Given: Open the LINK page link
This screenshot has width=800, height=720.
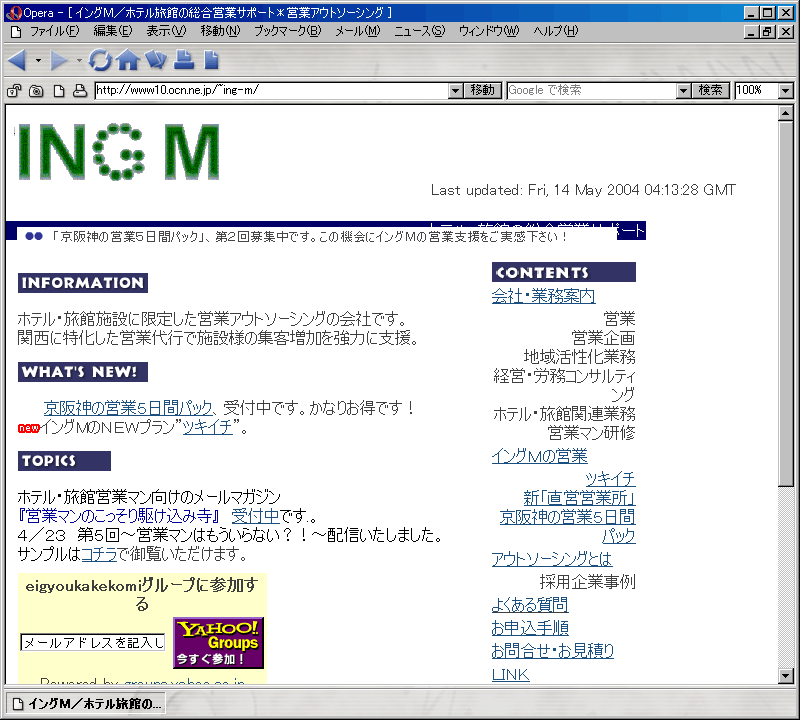Looking at the screenshot, I should 511,675.
